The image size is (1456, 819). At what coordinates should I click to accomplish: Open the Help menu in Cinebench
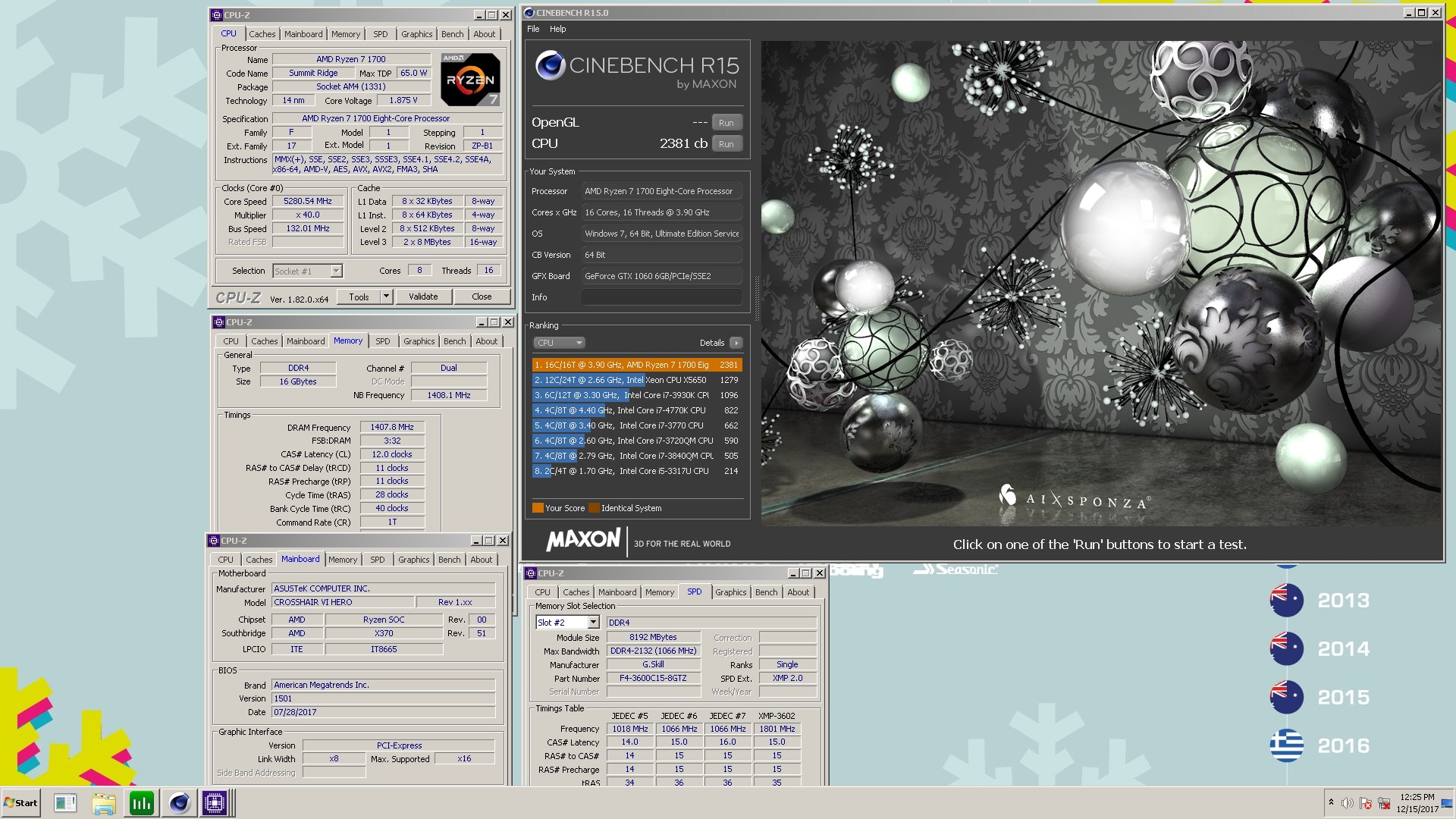tap(557, 29)
